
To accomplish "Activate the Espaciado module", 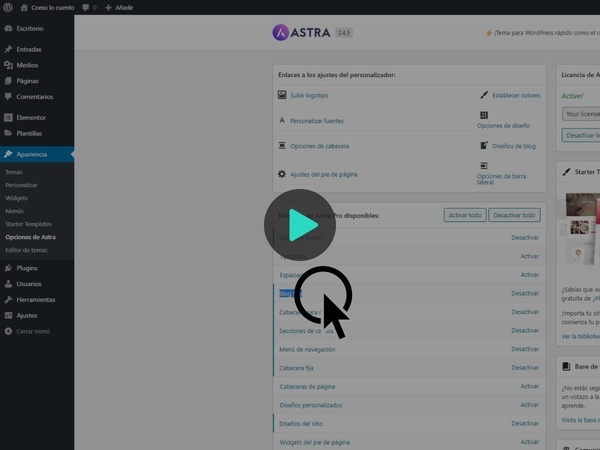I will (530, 275).
